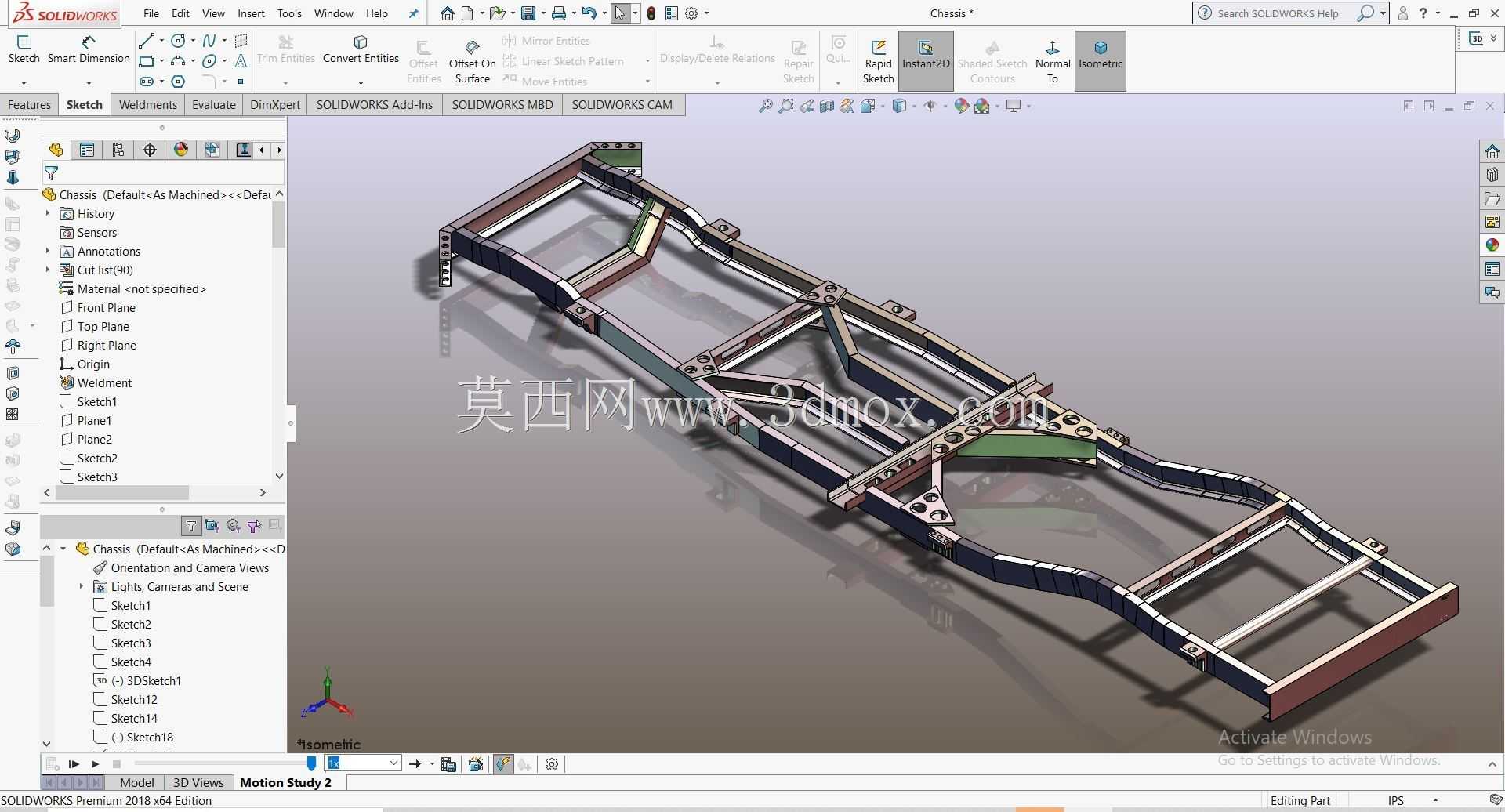Open Motion Study Properties gear icon
The height and width of the screenshot is (812, 1505).
point(552,764)
